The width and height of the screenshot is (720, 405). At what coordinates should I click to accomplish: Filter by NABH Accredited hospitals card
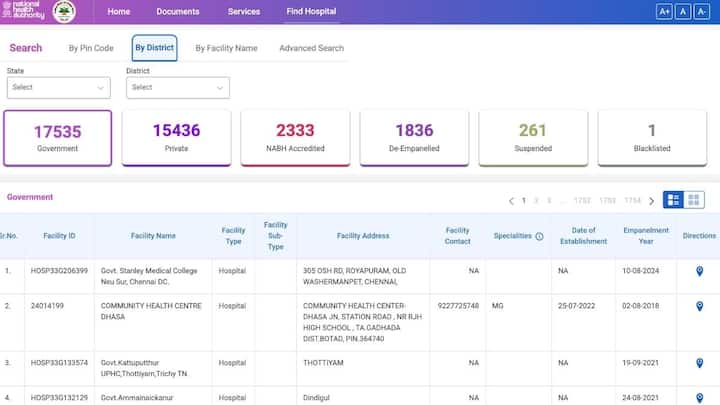click(295, 137)
